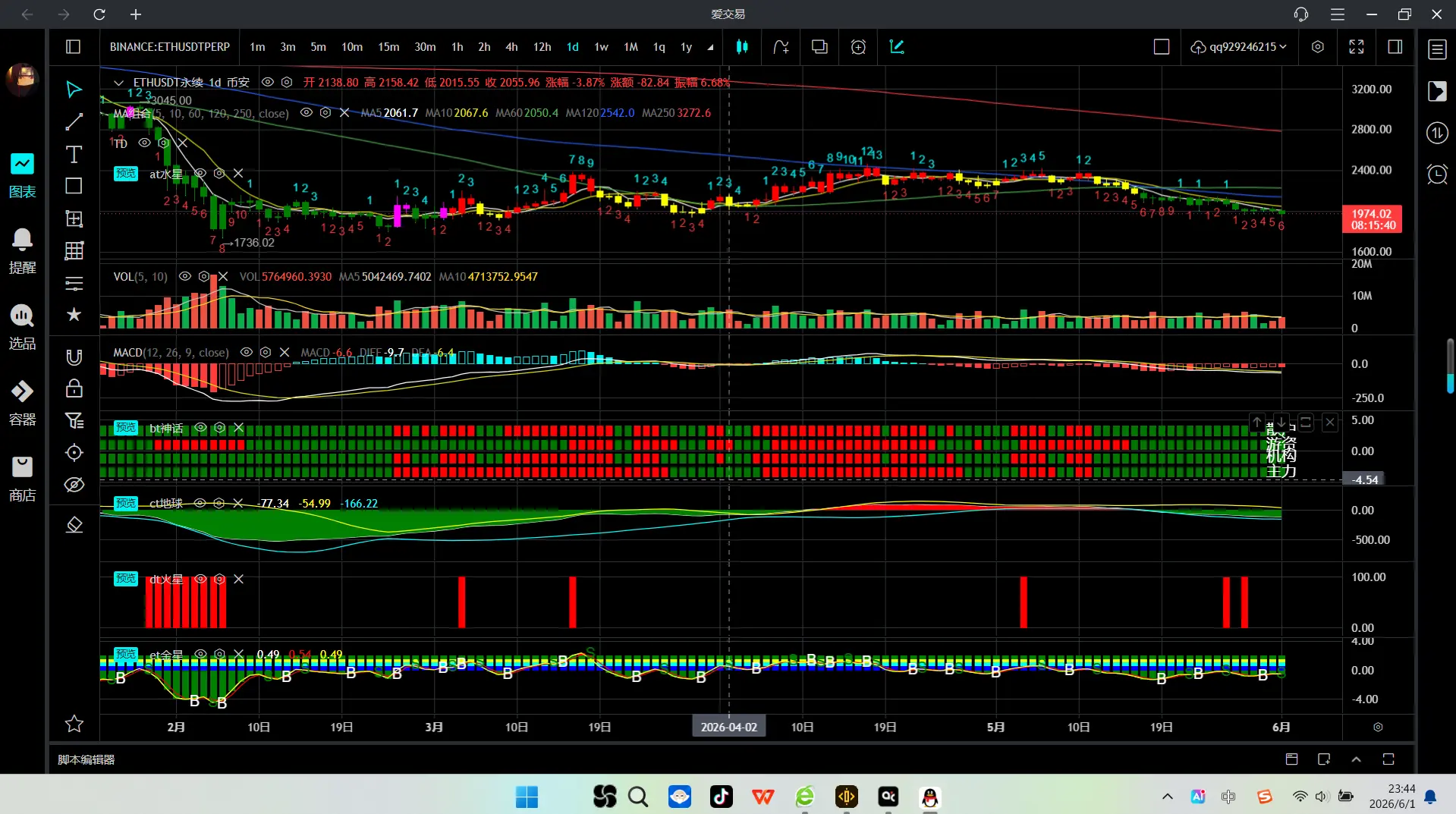Toggle visibility of ct地球 indicator
Viewport: 1456px width, 814px height.
tap(200, 504)
